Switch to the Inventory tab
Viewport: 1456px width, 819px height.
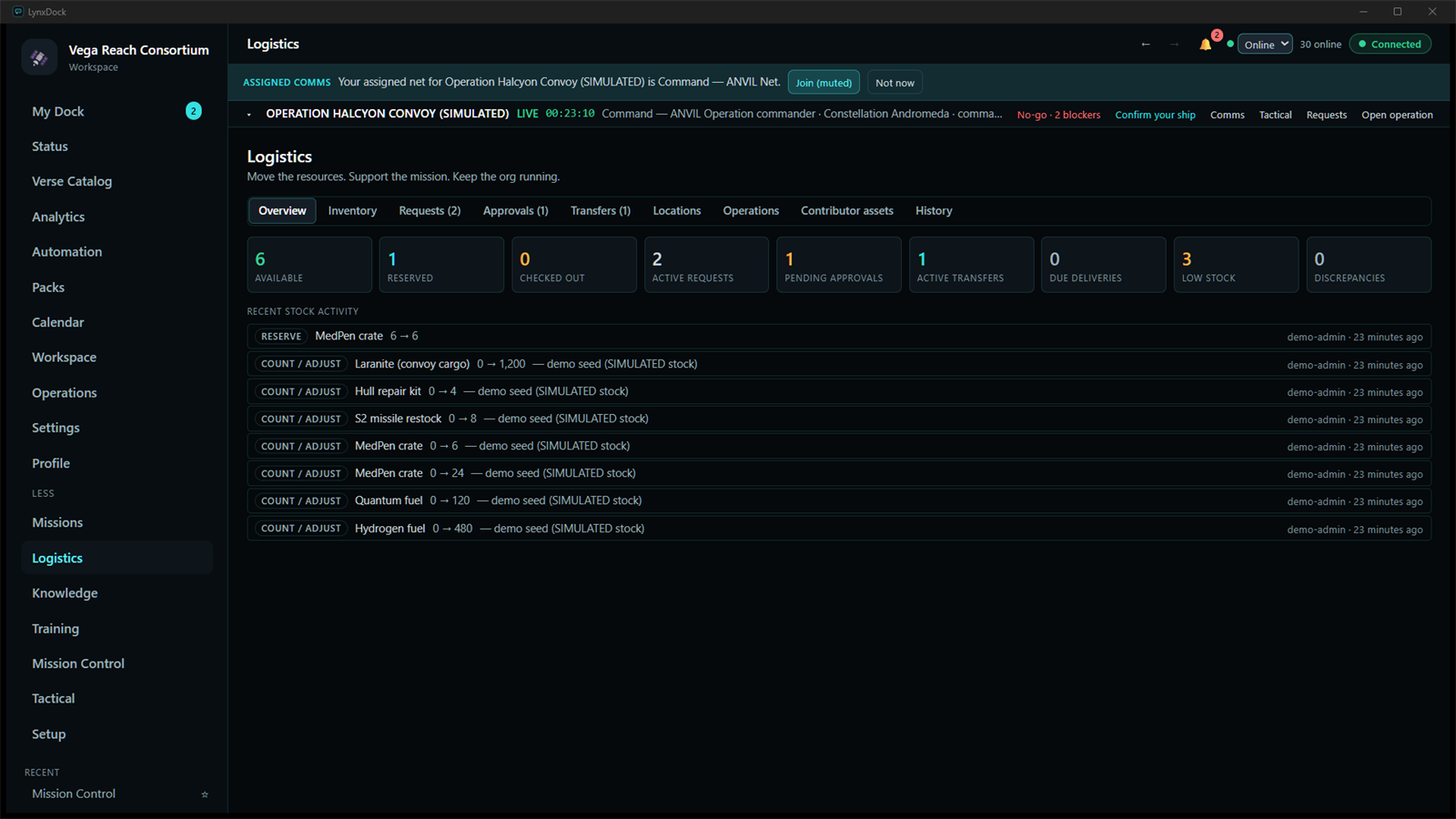coord(352,211)
